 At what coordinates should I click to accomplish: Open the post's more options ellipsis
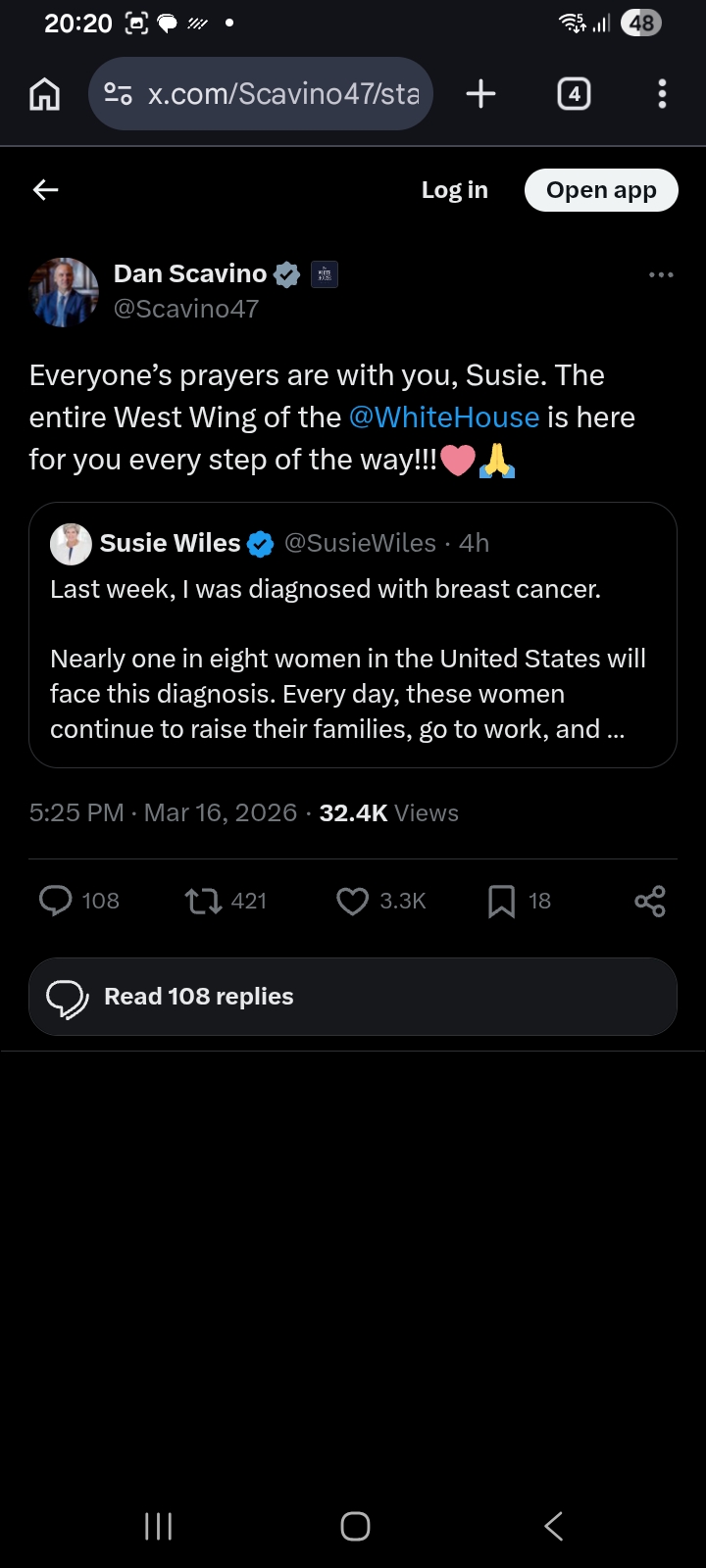pos(661,275)
